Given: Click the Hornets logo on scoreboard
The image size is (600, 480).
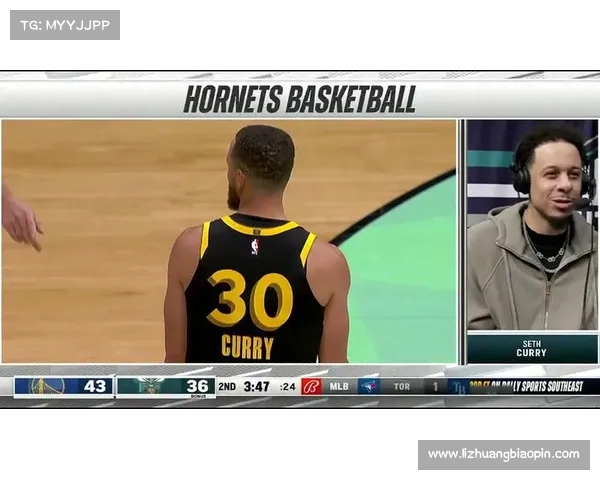Looking at the screenshot, I should pos(149,387).
